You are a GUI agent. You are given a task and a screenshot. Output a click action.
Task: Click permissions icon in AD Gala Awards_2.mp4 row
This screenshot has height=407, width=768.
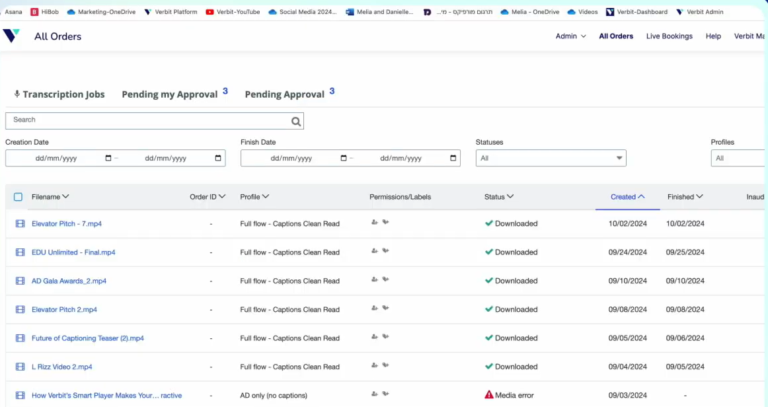tap(375, 281)
